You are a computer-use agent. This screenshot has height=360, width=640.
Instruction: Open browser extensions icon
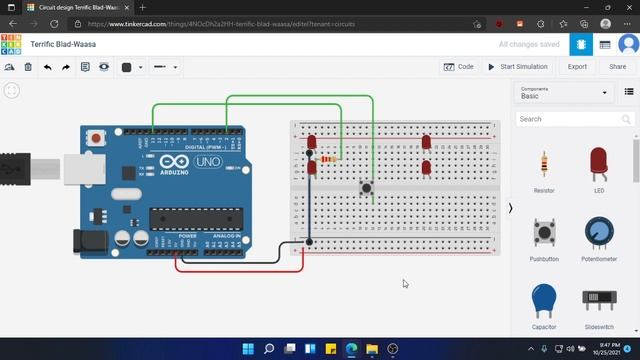tap(540, 24)
